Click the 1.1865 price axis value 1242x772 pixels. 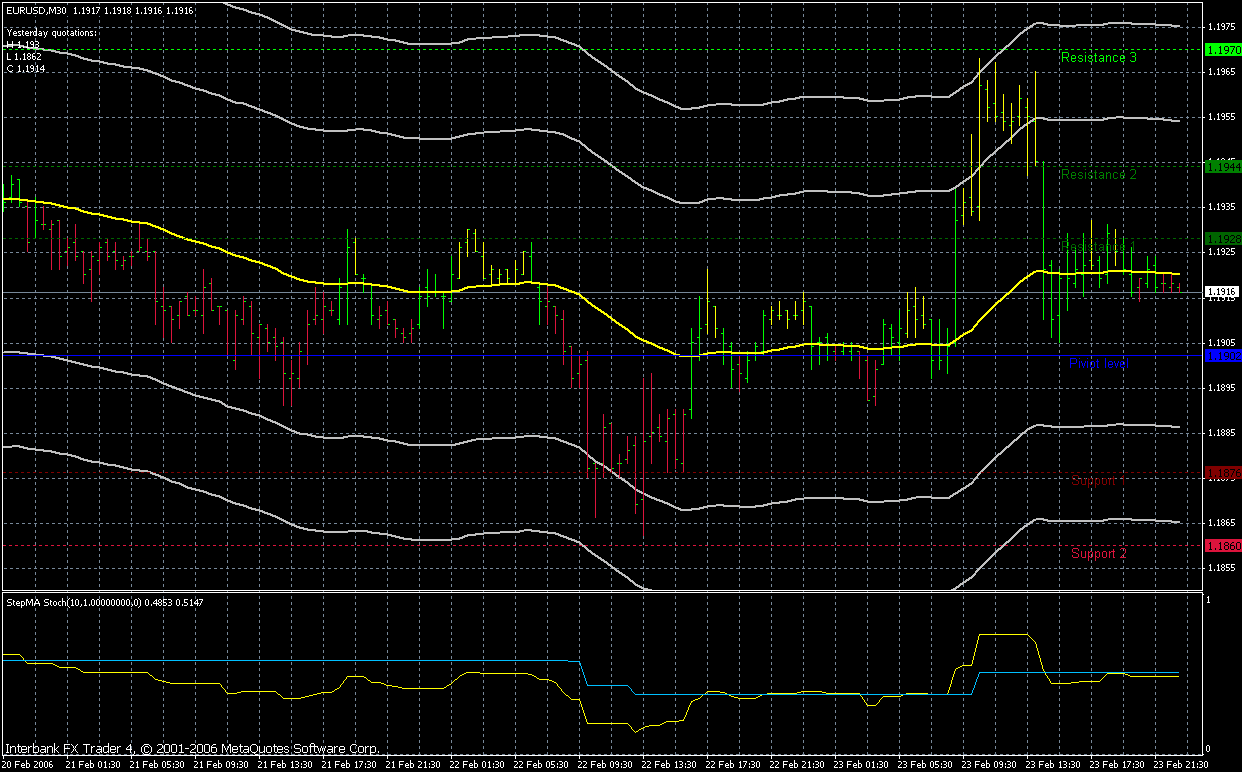(x=1223, y=523)
